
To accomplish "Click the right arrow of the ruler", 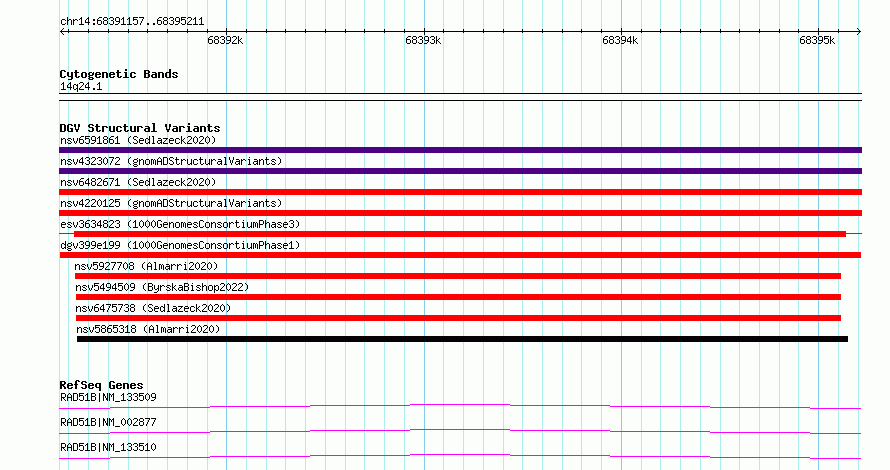I will pos(858,31).
